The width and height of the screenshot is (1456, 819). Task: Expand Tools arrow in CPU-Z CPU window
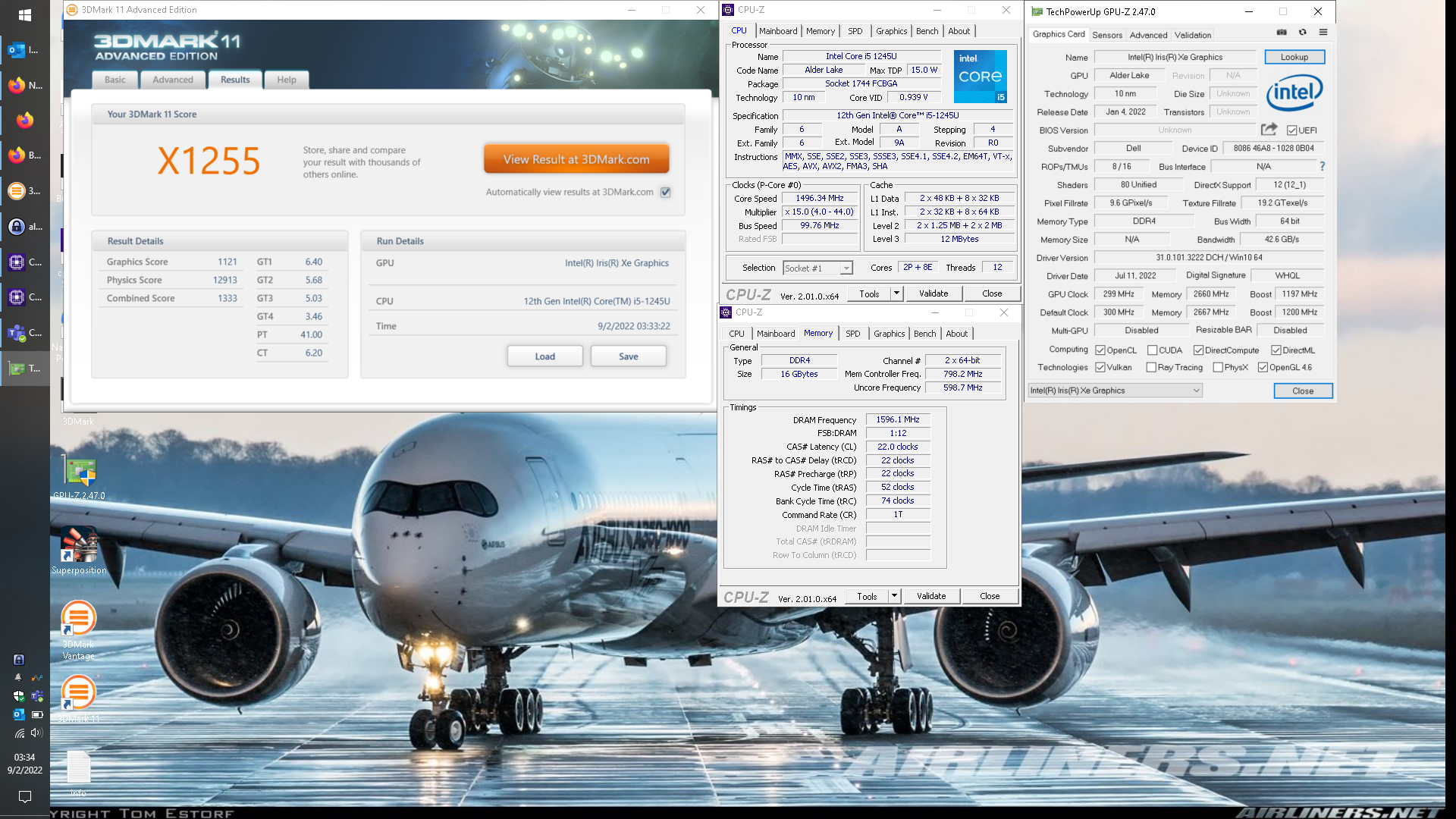(x=896, y=293)
